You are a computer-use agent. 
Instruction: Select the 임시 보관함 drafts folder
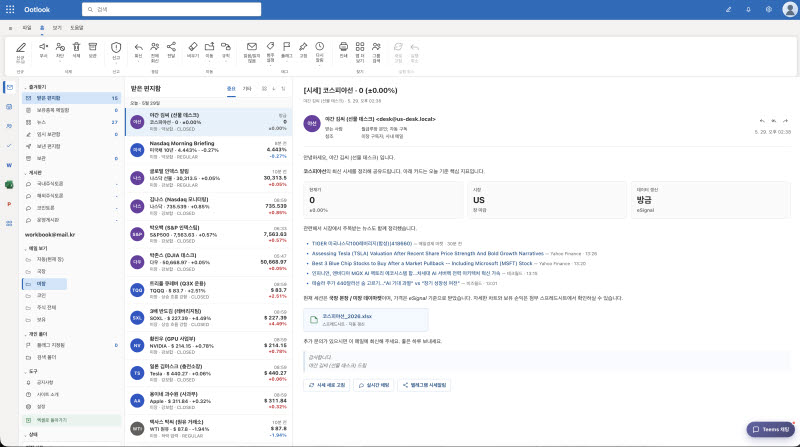71,134
